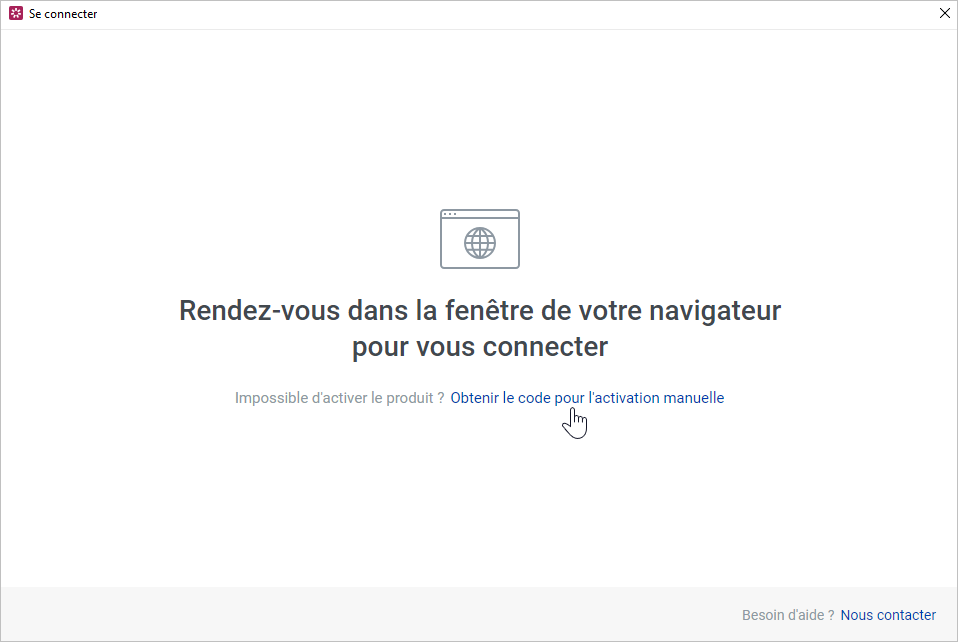This screenshot has height=642, width=958.
Task: Click the browser window illustration
Action: pyautogui.click(x=480, y=239)
